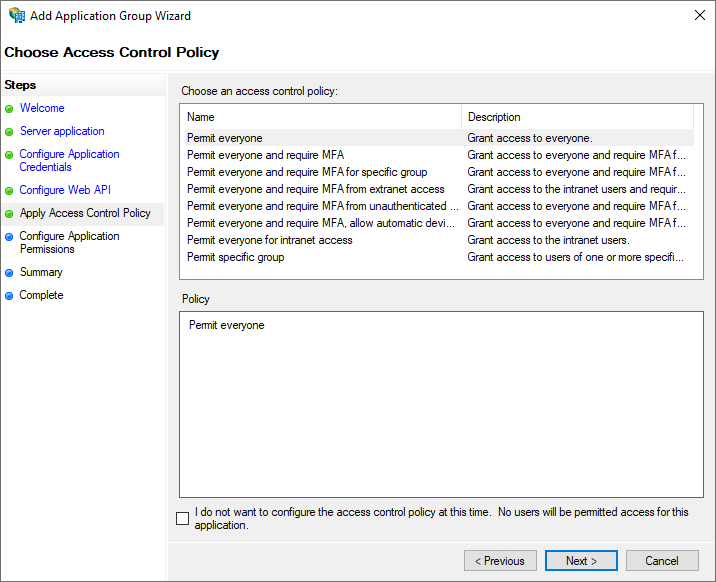Click the blue bullet beside Complete step
This screenshot has height=582, width=716.
tap(10, 296)
